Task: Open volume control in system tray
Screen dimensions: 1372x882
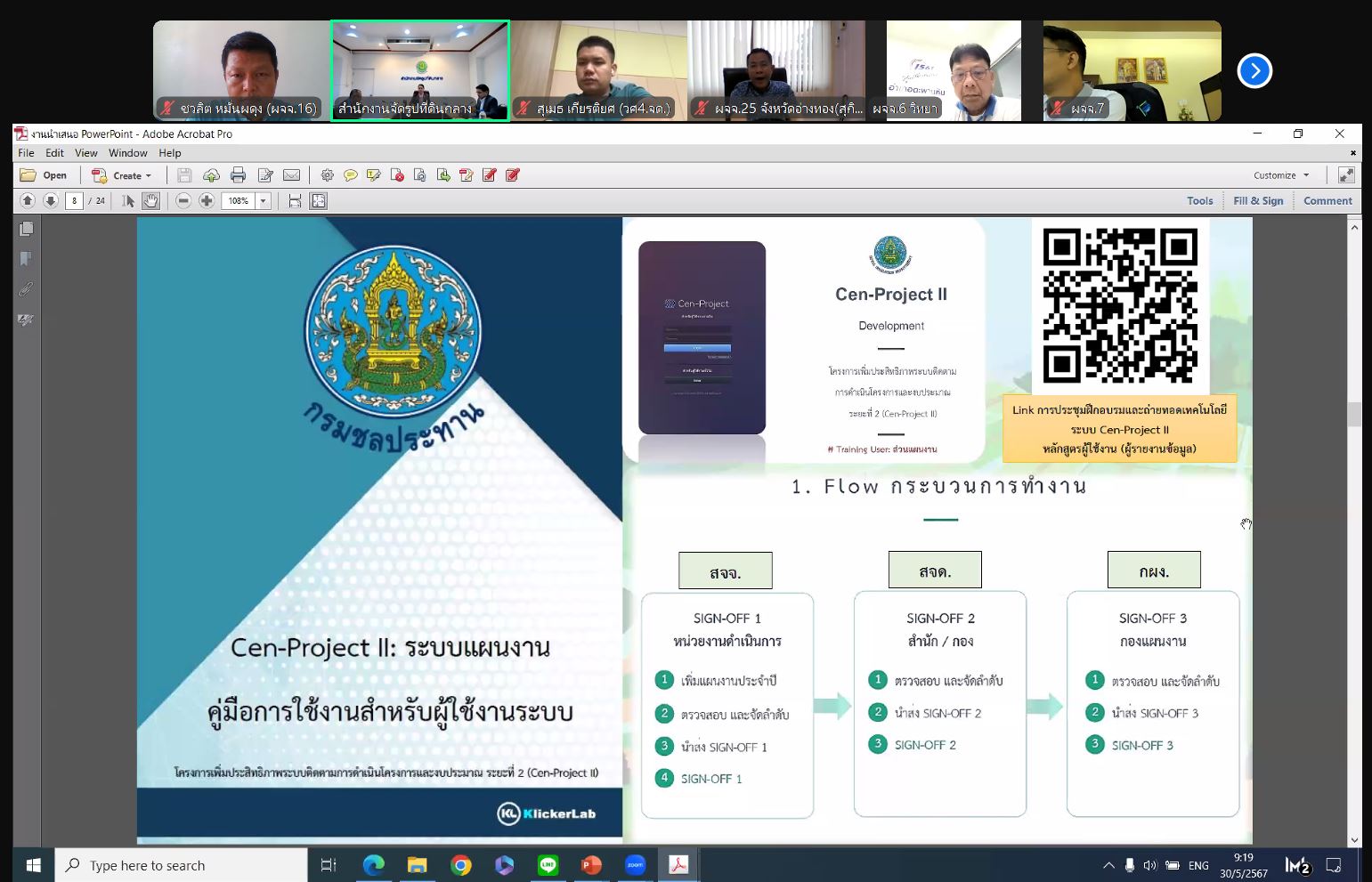Action: pyautogui.click(x=1149, y=865)
